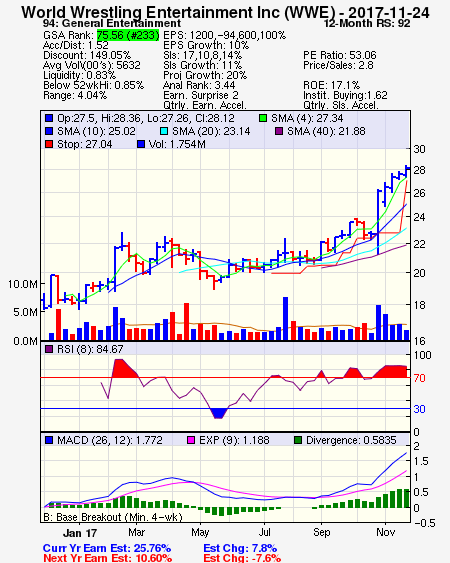Click the blue 'Est Chg: 7.8%' text

click(240, 548)
